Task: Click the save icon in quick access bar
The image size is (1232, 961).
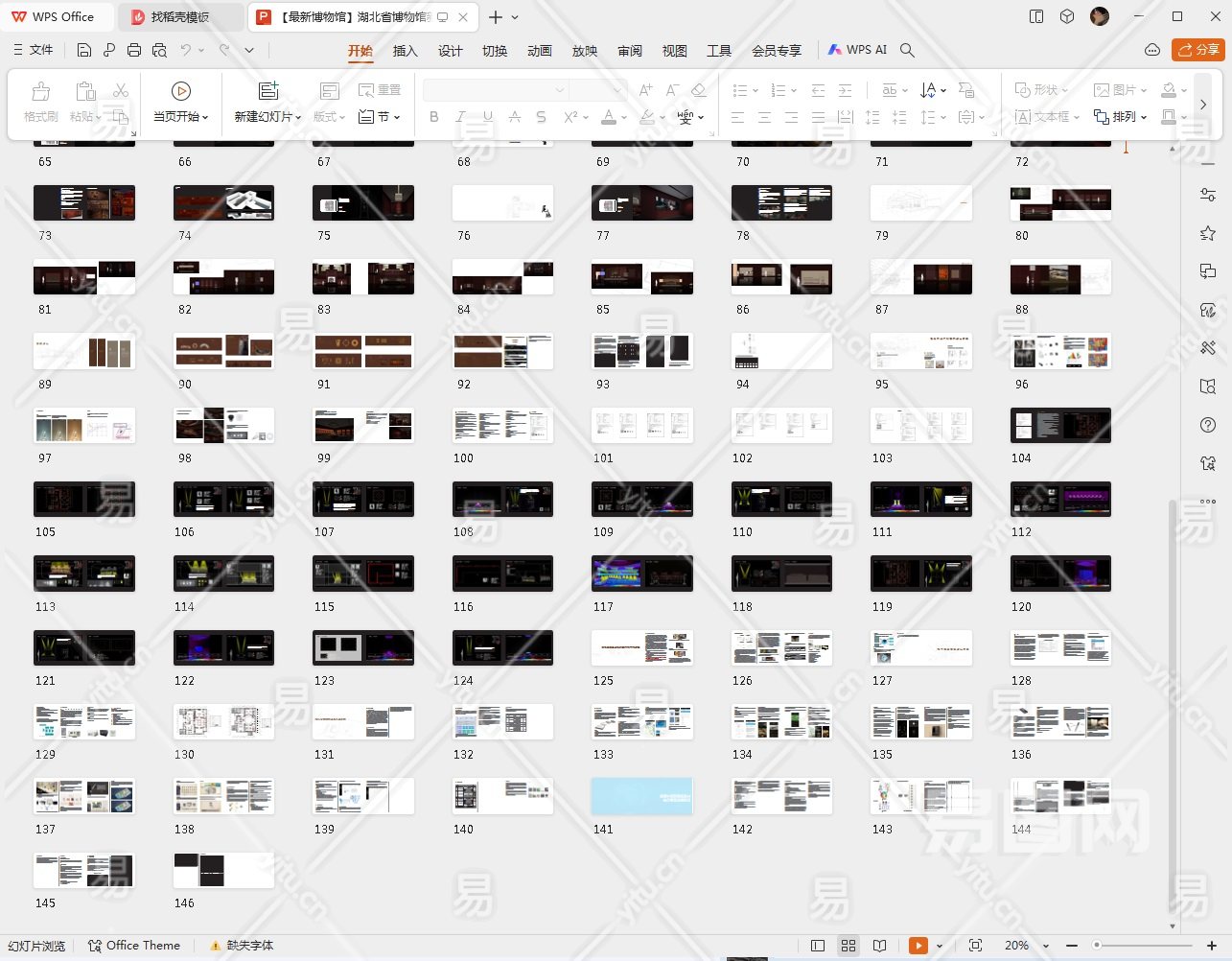Action: pos(84,50)
